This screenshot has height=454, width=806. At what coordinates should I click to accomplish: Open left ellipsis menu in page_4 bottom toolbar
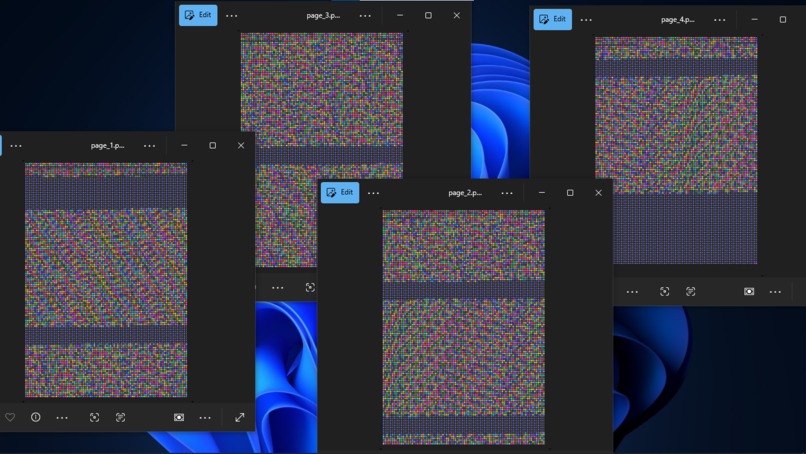click(632, 292)
